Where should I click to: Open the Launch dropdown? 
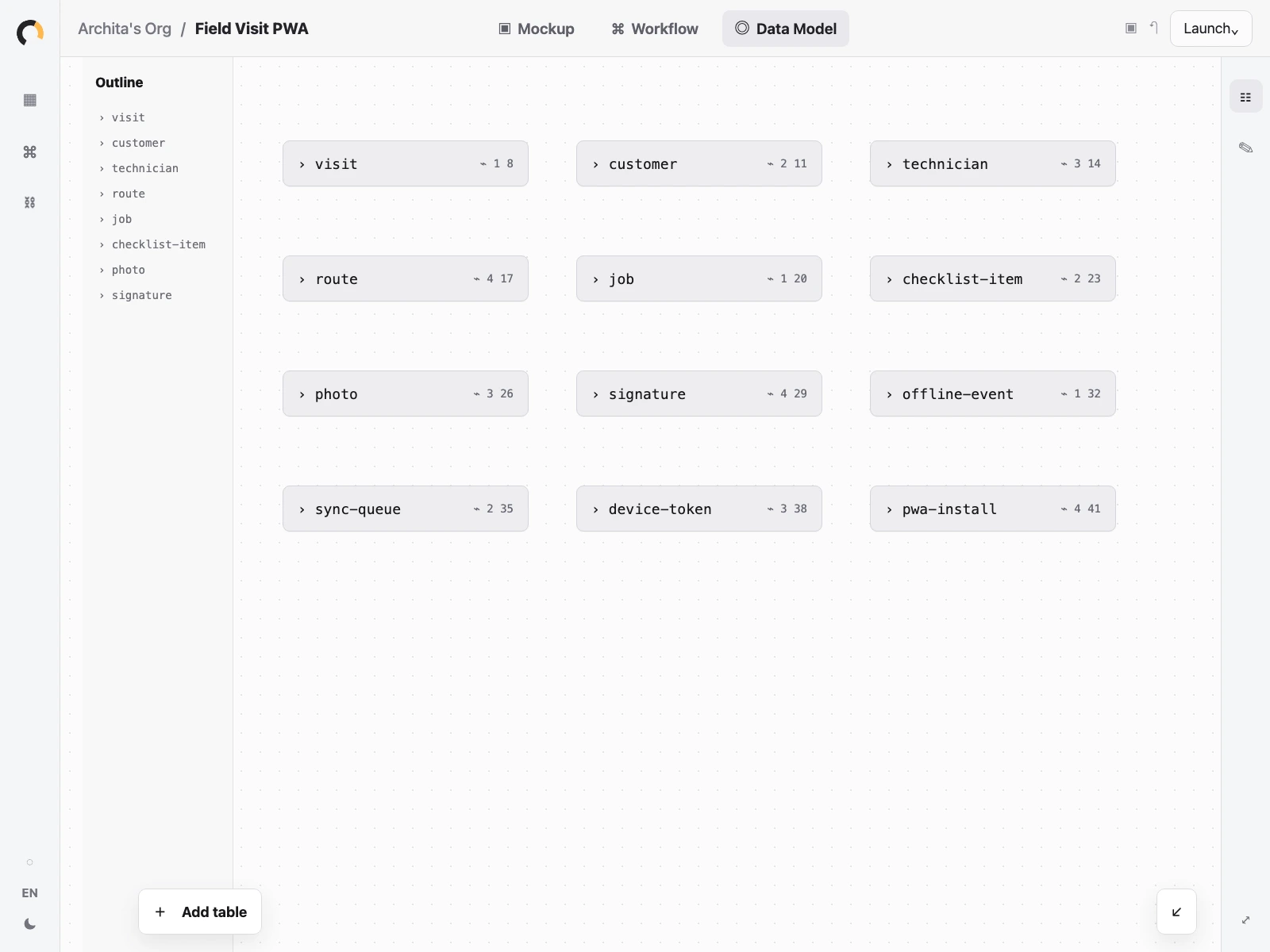pyautogui.click(x=1210, y=29)
